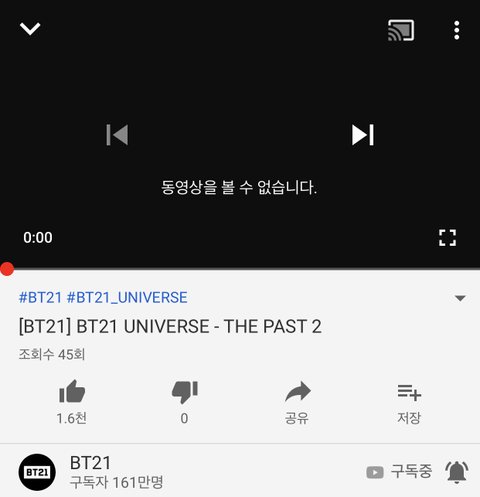The height and width of the screenshot is (497, 480).
Task: Open the Cast to device icon
Action: pyautogui.click(x=401, y=30)
